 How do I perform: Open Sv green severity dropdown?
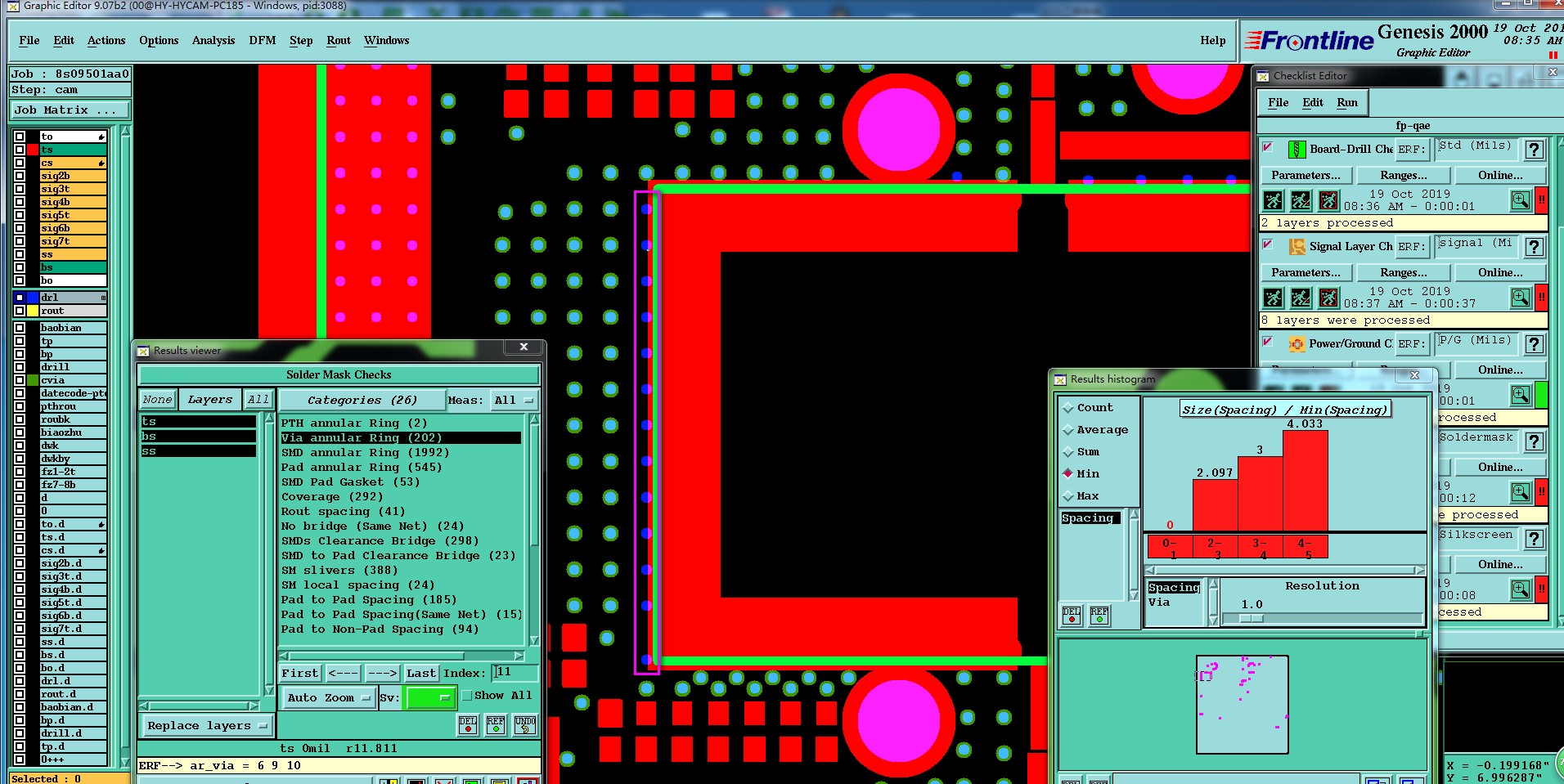click(431, 697)
